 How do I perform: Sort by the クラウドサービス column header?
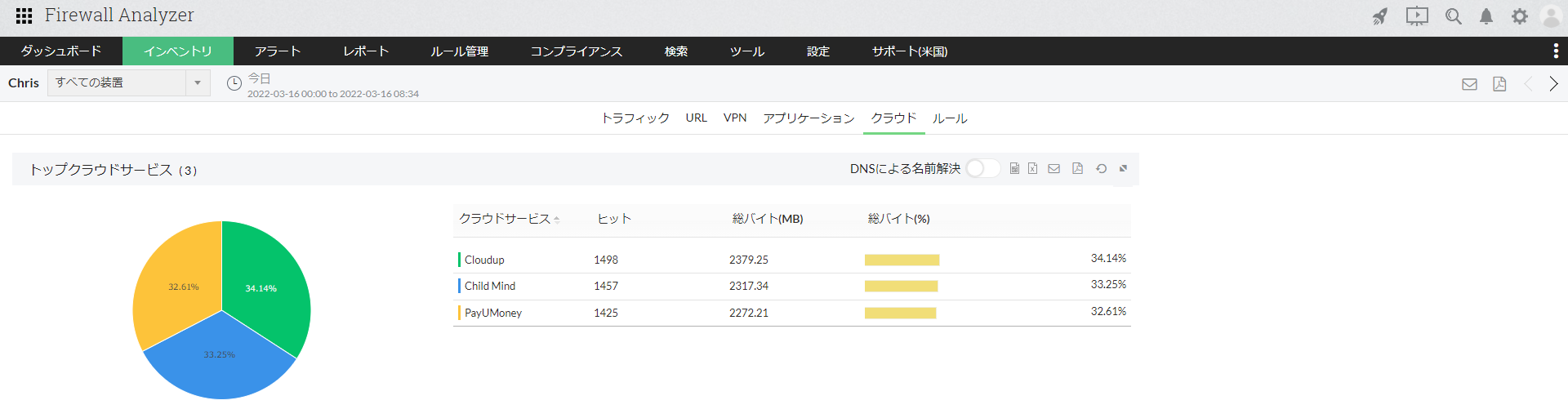(505, 219)
